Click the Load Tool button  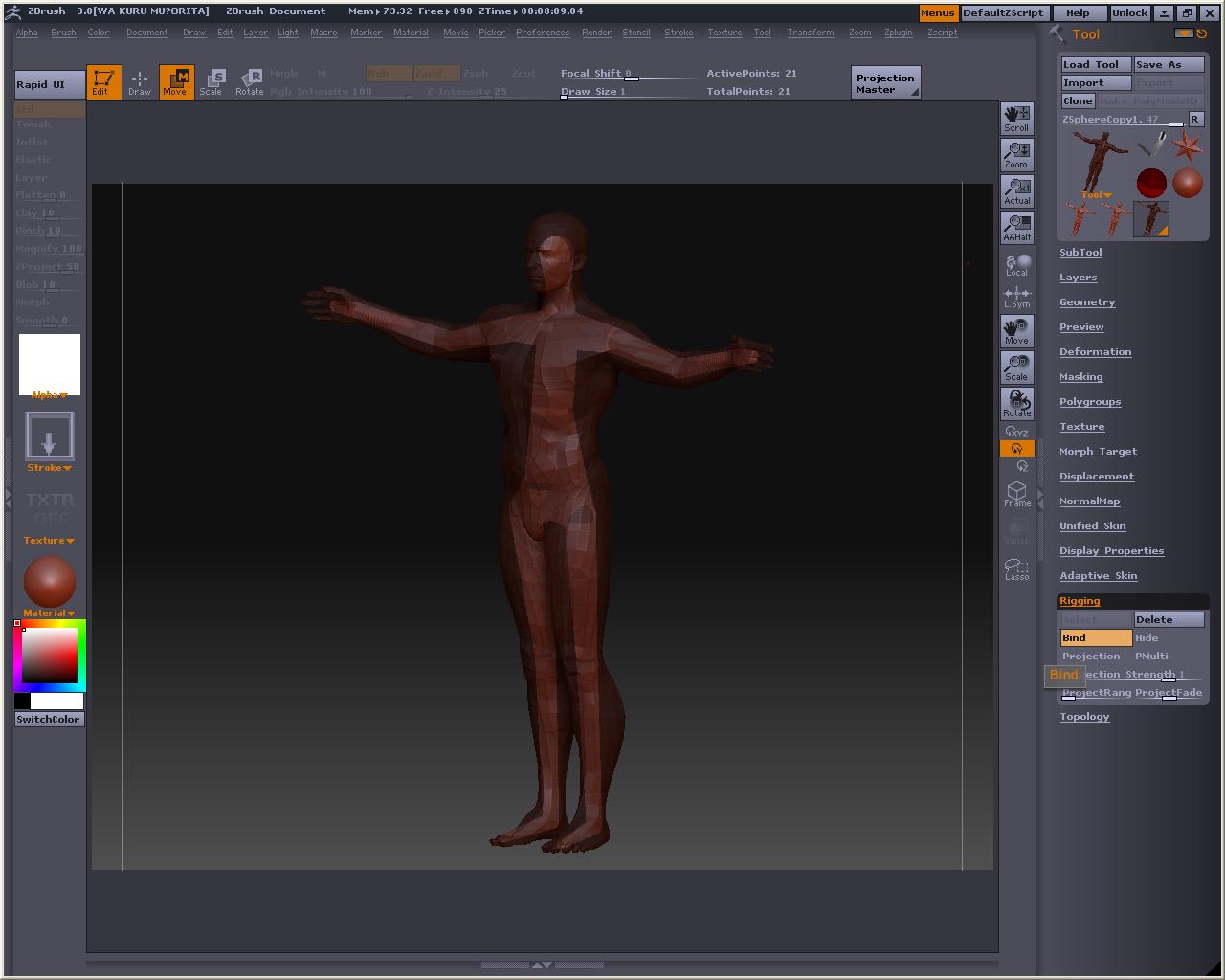pos(1096,64)
